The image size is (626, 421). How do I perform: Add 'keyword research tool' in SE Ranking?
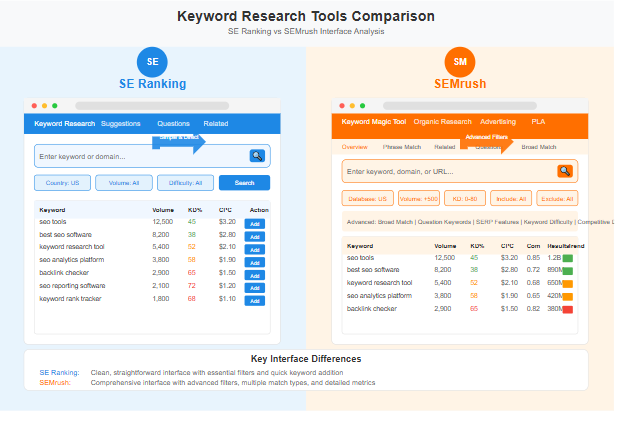point(255,250)
